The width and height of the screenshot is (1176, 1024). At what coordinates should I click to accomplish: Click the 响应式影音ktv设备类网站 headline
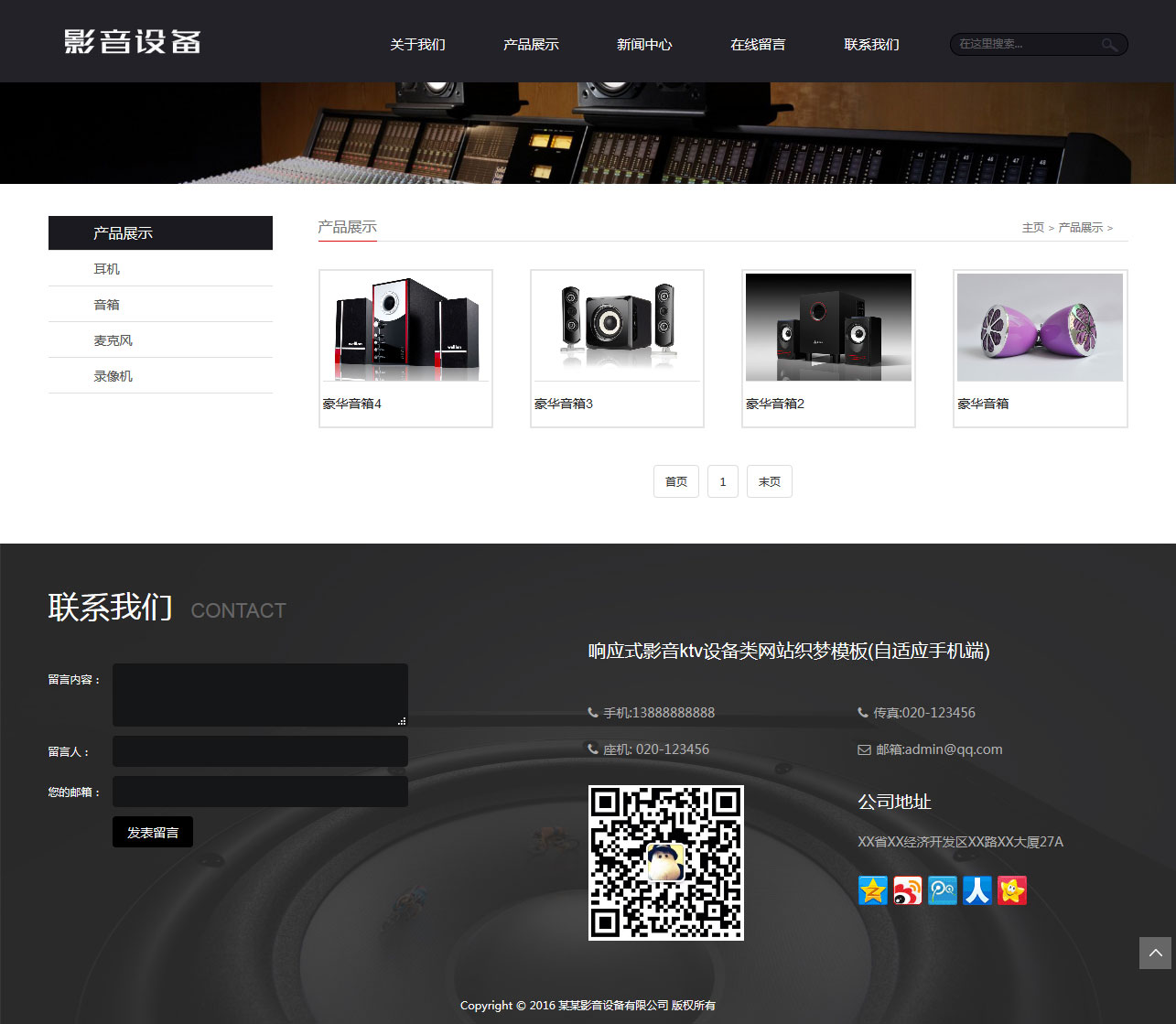click(x=789, y=651)
